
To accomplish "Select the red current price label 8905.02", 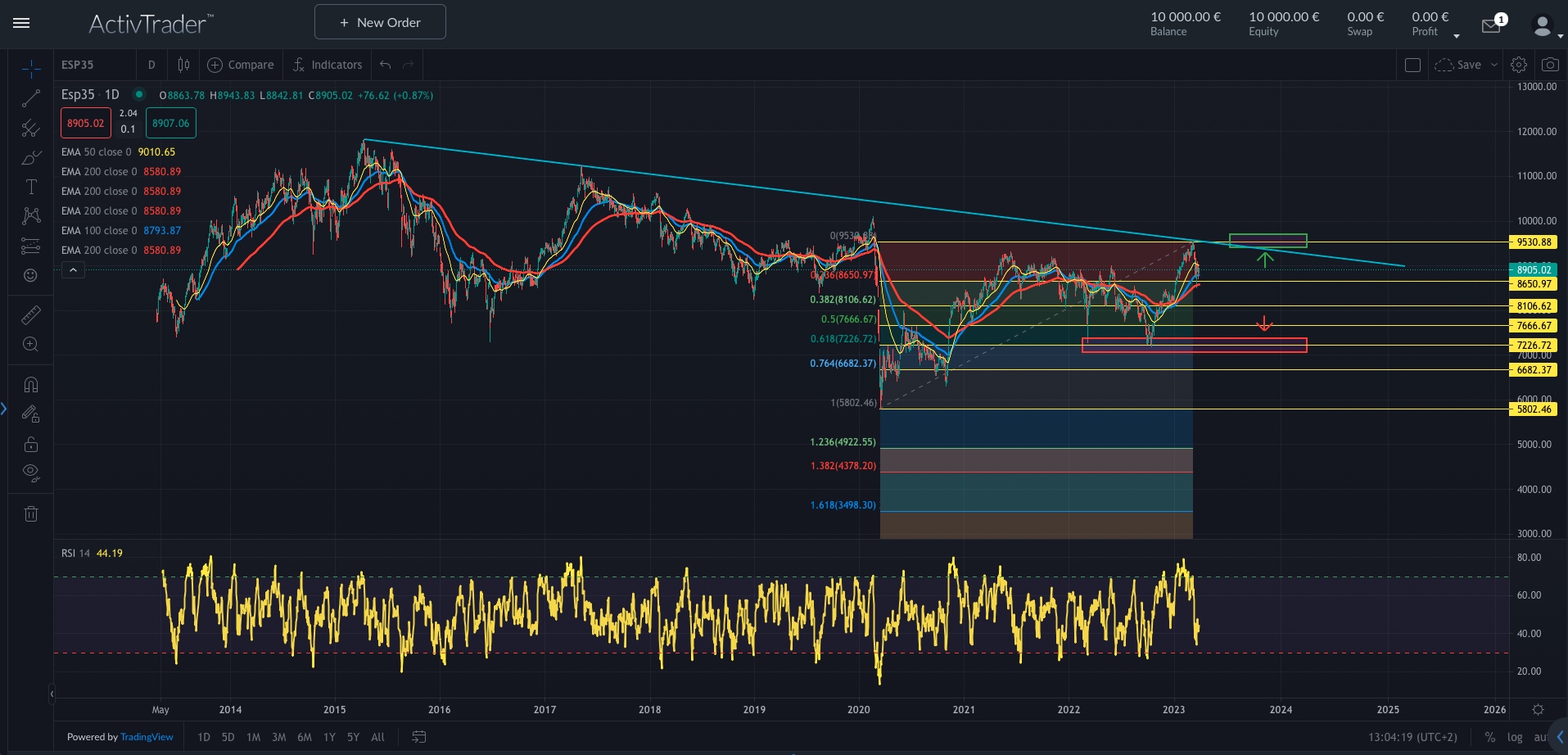I will (x=85, y=123).
